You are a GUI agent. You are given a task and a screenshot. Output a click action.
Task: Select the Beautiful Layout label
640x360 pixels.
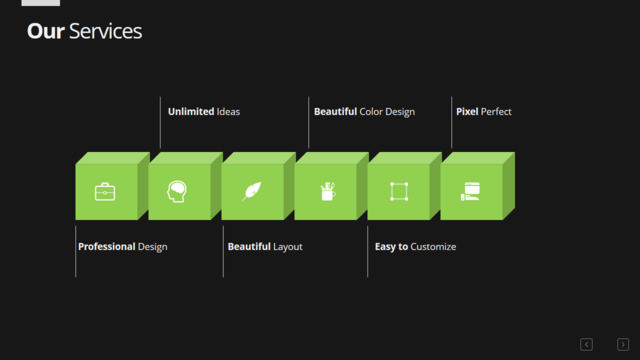click(x=265, y=247)
